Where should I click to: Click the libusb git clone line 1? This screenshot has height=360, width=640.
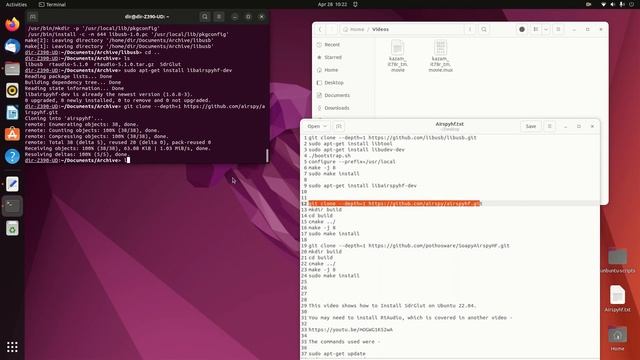(x=392, y=138)
